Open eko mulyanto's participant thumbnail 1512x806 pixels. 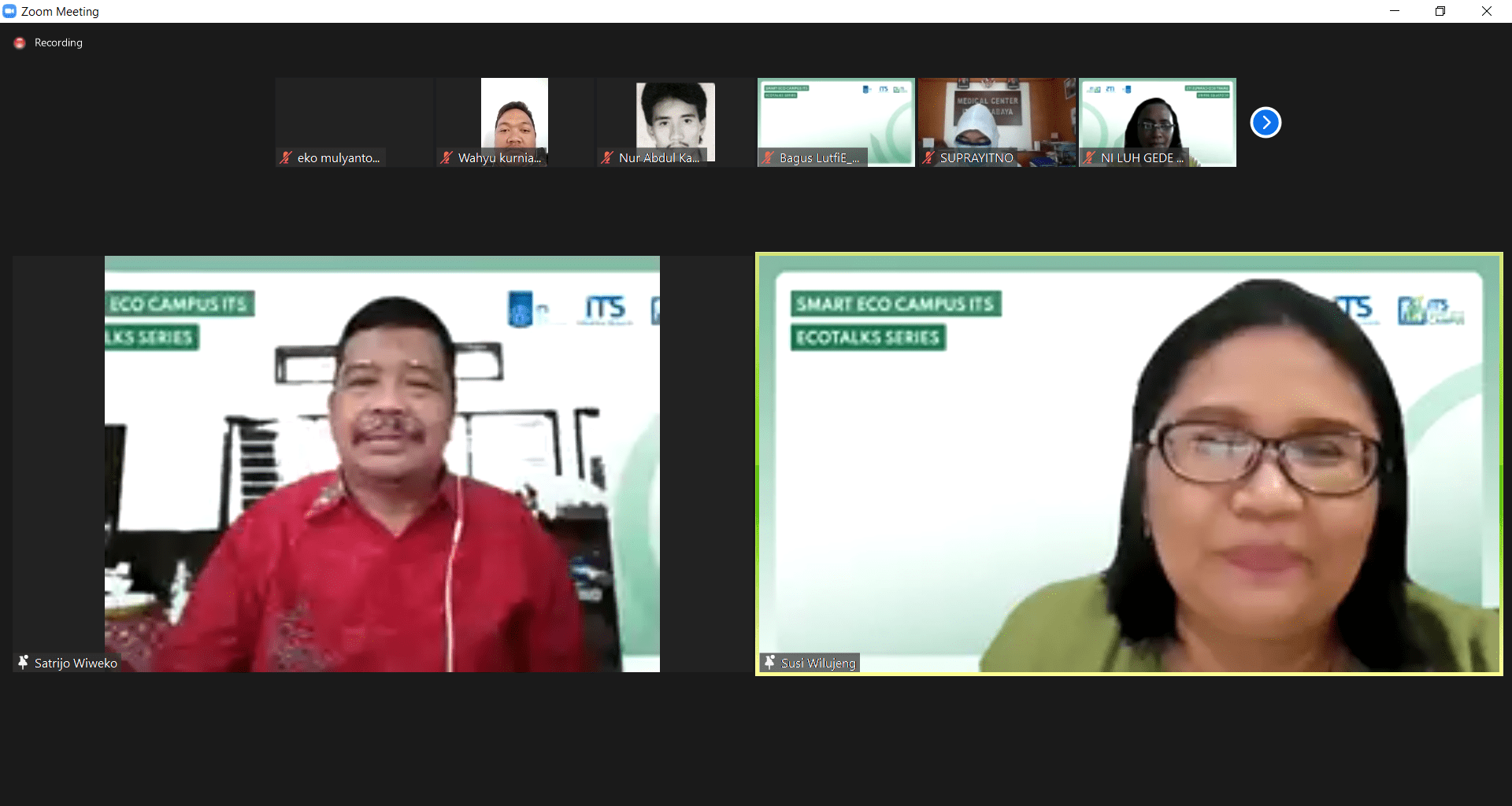(x=354, y=118)
